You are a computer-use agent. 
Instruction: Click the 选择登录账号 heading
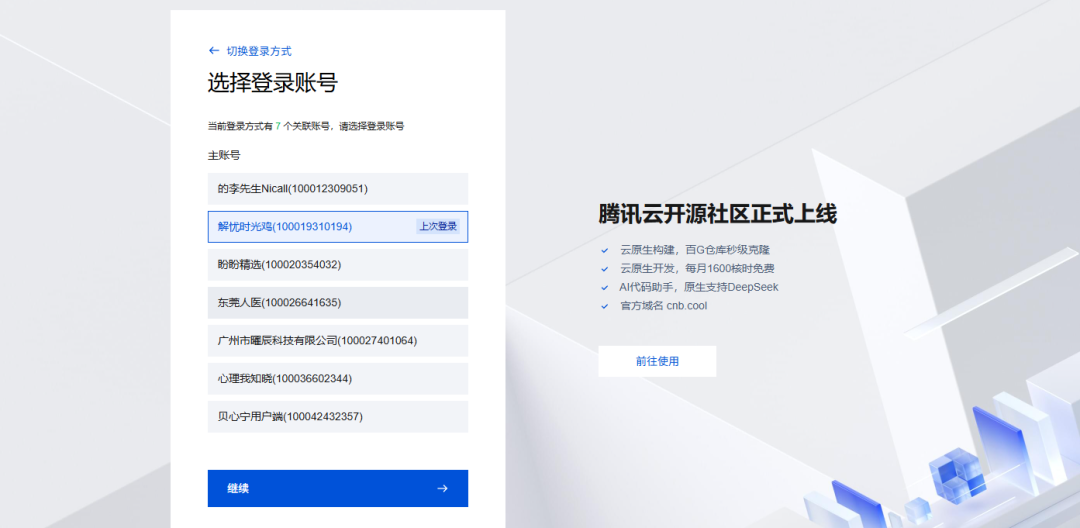pyautogui.click(x=273, y=83)
